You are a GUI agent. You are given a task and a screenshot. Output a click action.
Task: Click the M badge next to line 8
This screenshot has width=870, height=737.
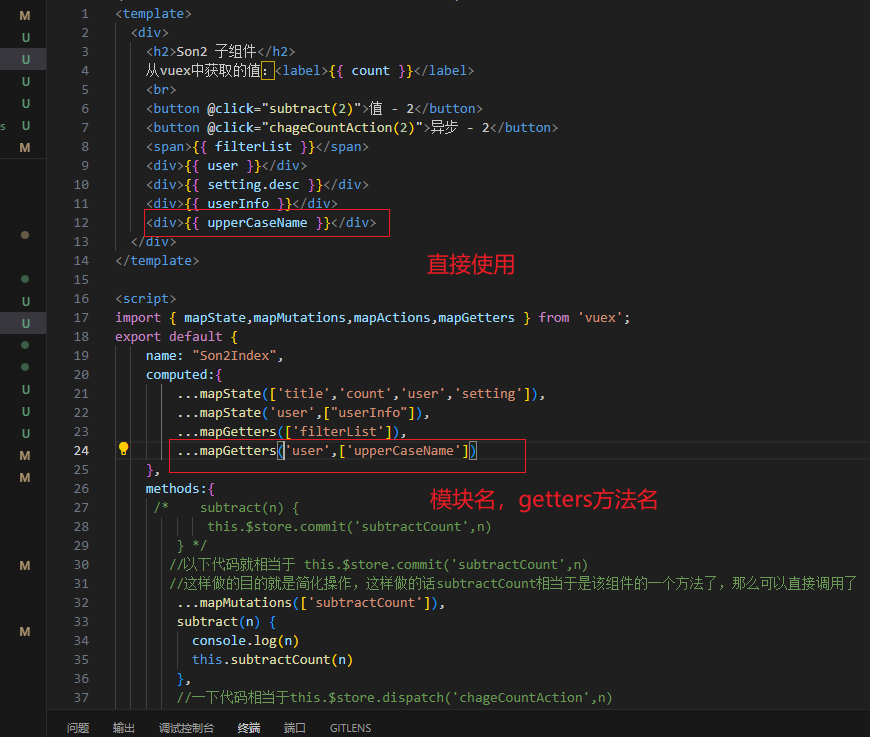coord(26,147)
